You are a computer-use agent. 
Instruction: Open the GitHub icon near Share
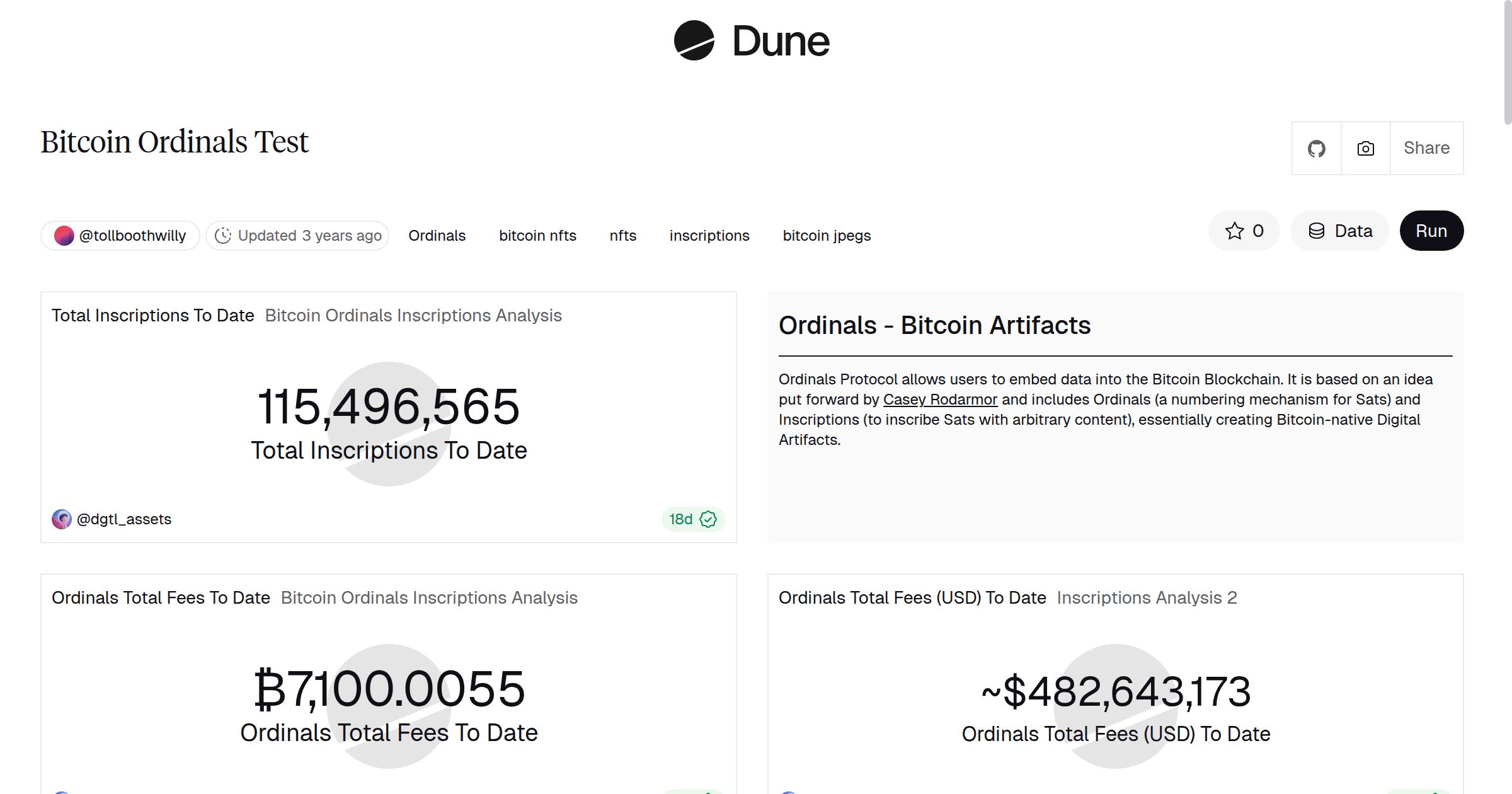1317,148
